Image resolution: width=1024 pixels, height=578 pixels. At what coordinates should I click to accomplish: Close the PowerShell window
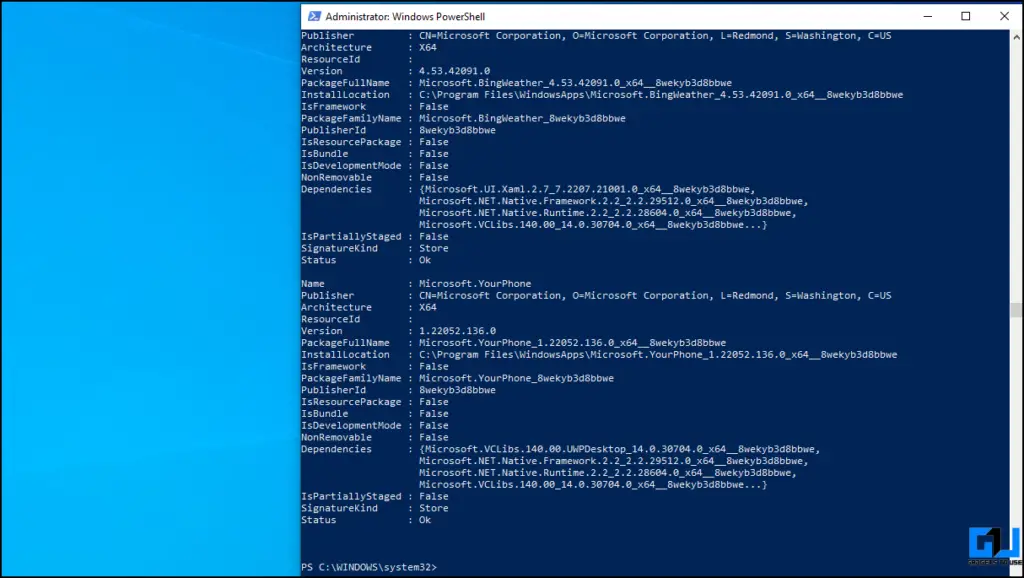1004,16
